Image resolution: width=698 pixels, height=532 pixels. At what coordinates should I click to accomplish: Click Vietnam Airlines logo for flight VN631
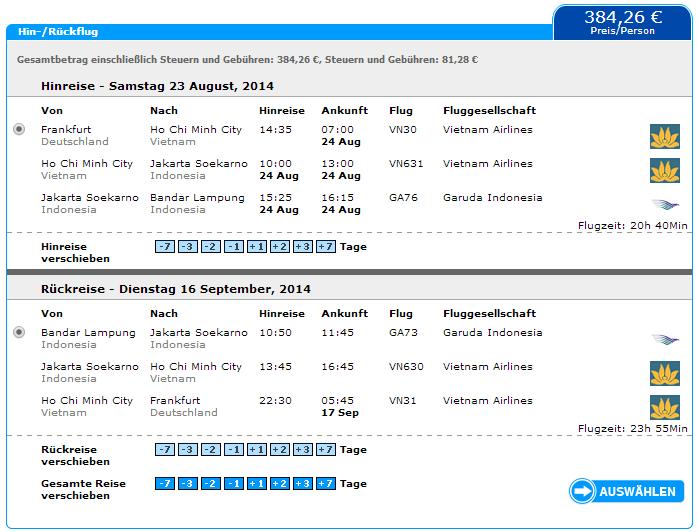coord(665,171)
